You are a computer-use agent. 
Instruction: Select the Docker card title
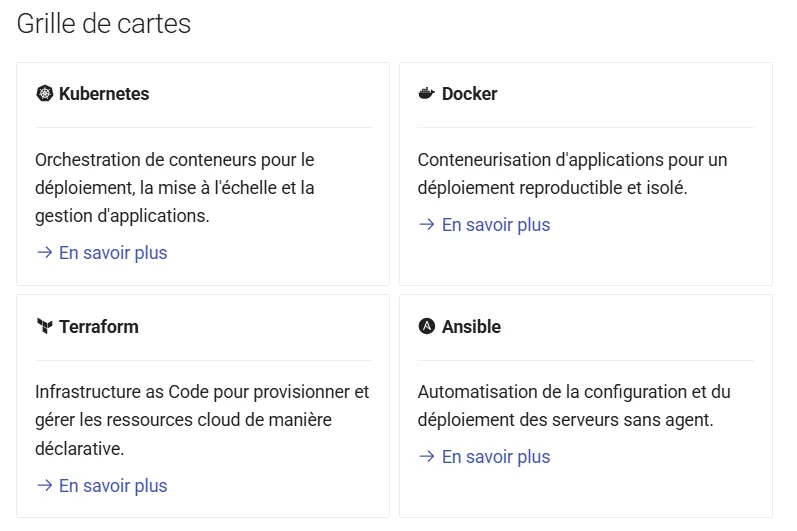click(469, 94)
